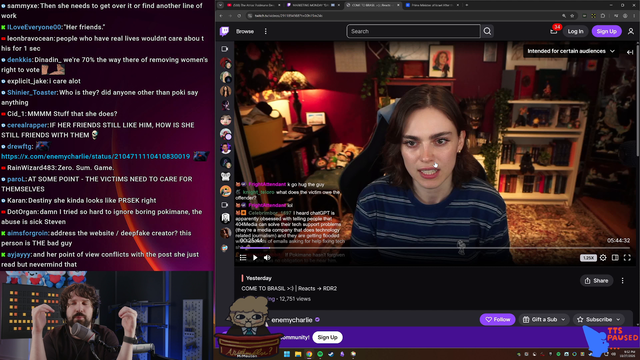Click the browser forward arrow
The height and width of the screenshot is (360, 640).
[x=230, y=16]
